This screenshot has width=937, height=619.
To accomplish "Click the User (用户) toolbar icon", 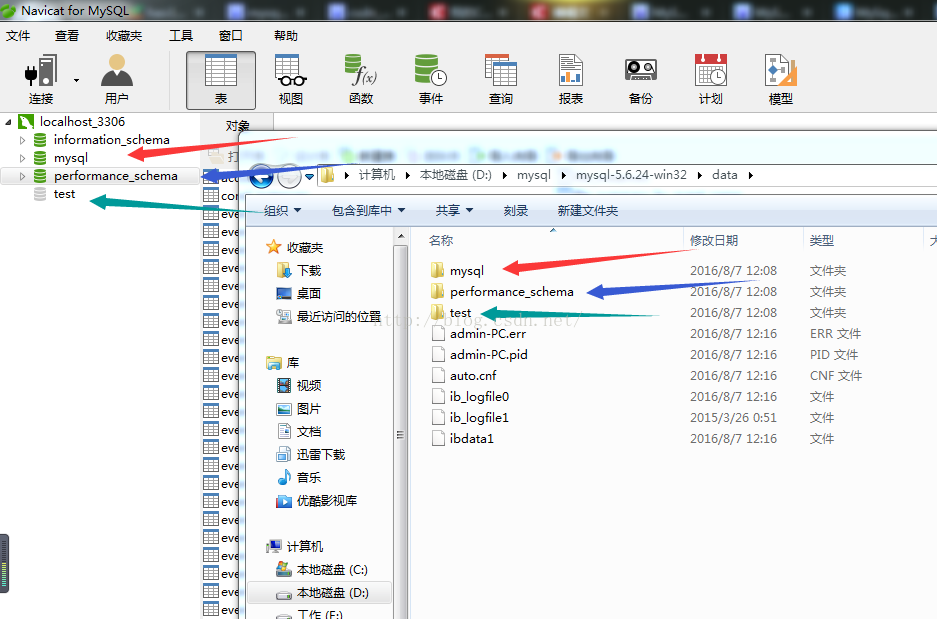I will click(x=117, y=79).
